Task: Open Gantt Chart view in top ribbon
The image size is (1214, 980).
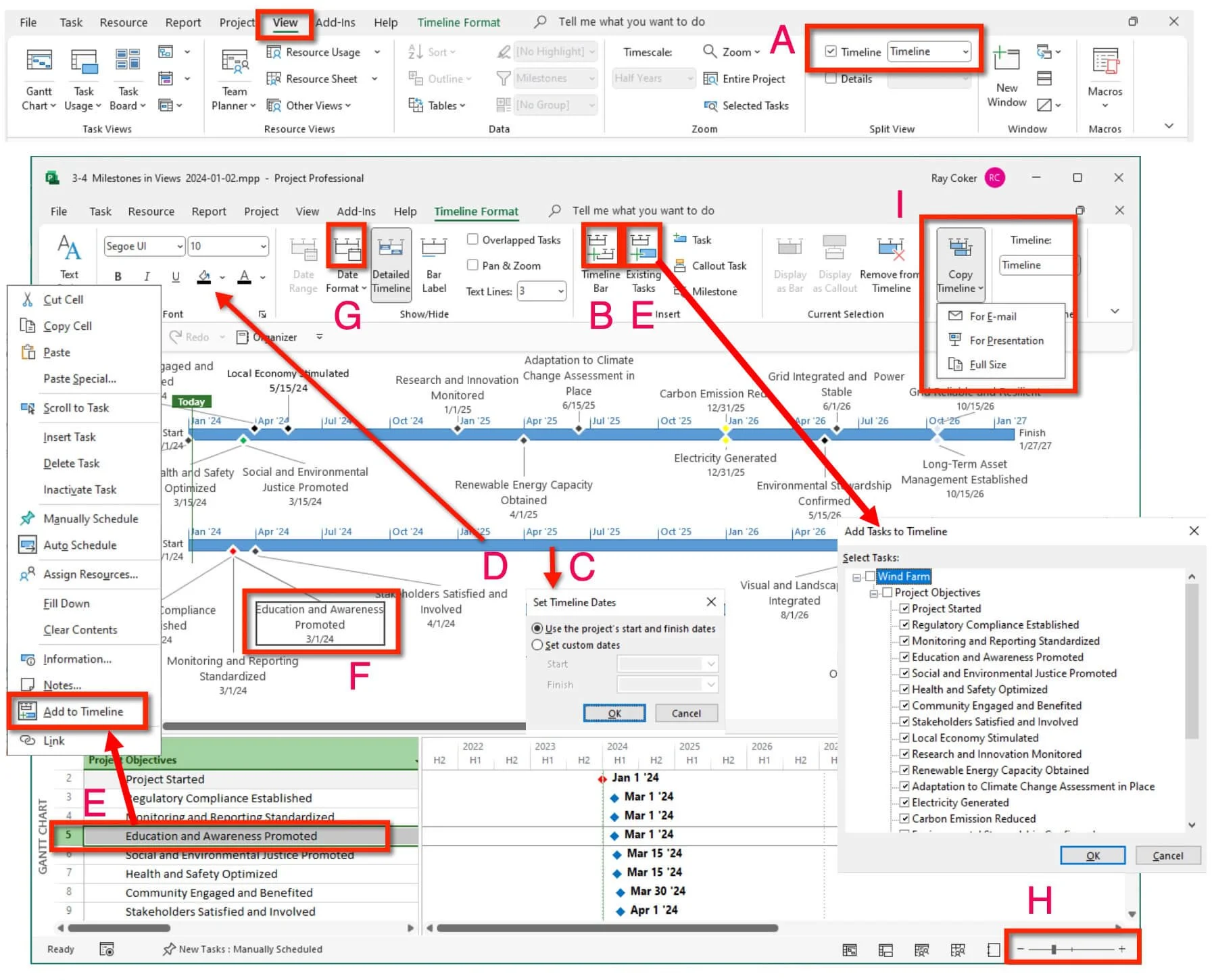Action: click(39, 78)
